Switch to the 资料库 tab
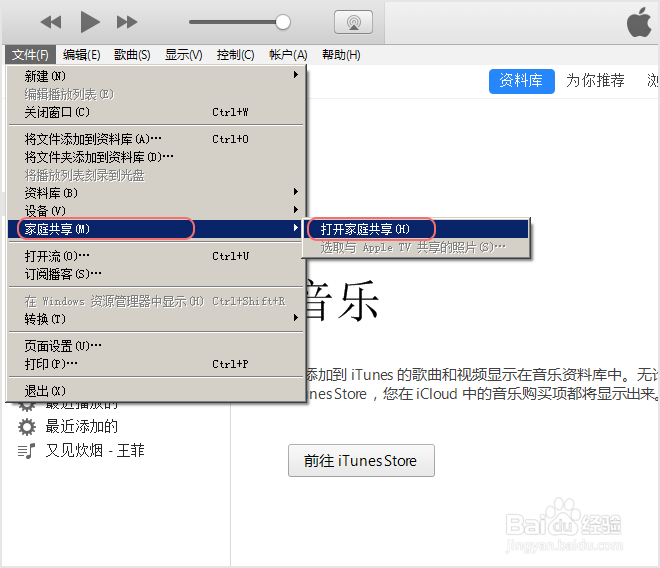 [x=522, y=81]
